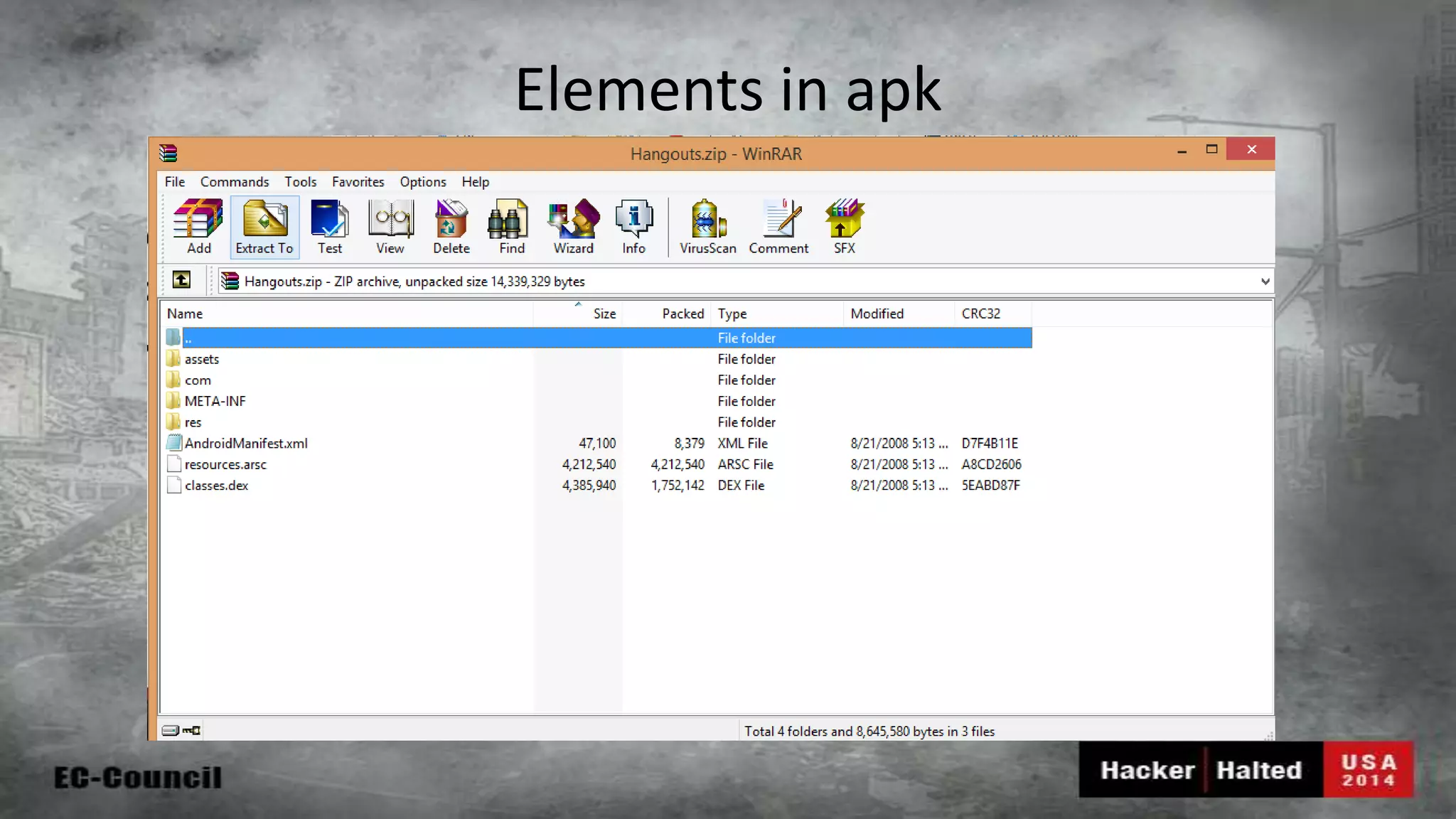This screenshot has width=1456, height=819.
Task: Click size value 47,100
Action: click(x=597, y=443)
